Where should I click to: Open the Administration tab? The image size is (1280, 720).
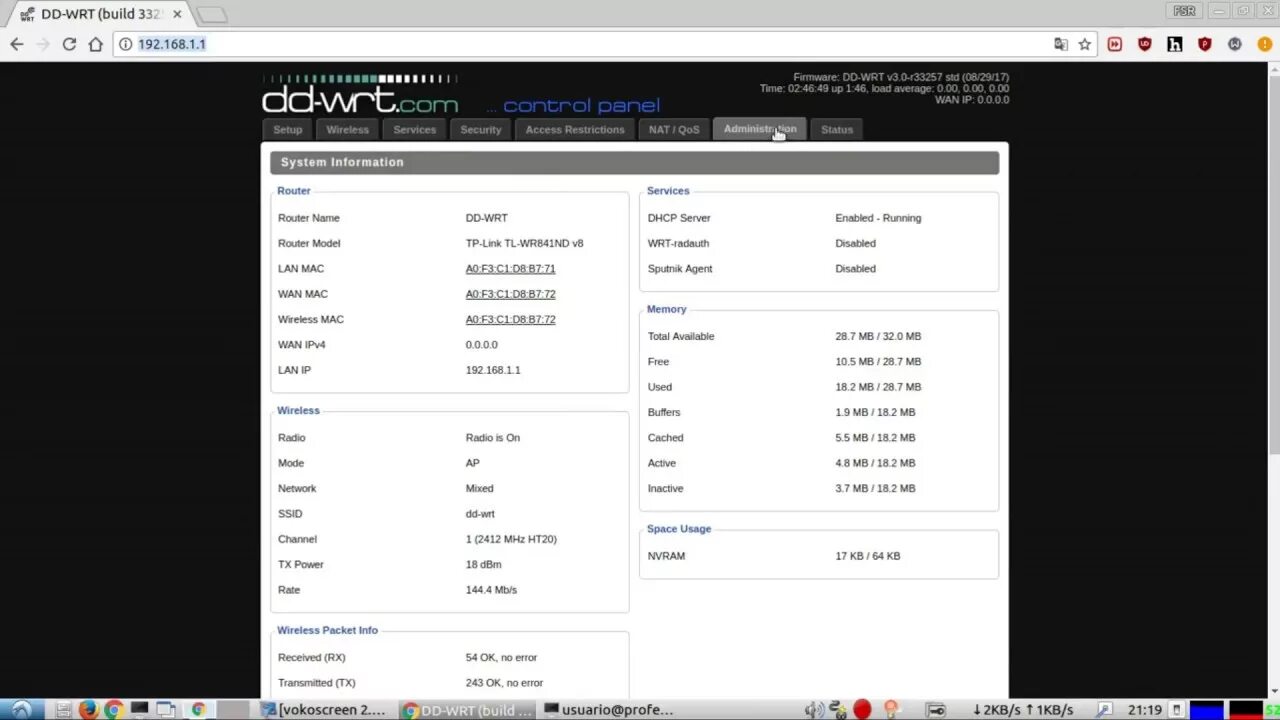click(760, 129)
